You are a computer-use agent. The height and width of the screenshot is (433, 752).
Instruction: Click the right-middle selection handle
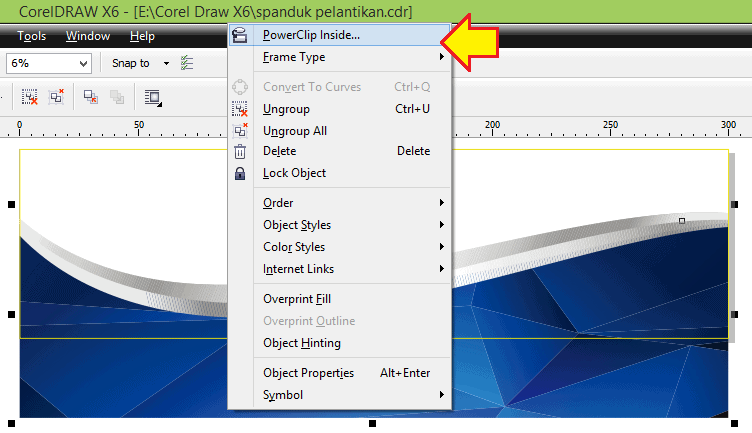(x=734, y=315)
